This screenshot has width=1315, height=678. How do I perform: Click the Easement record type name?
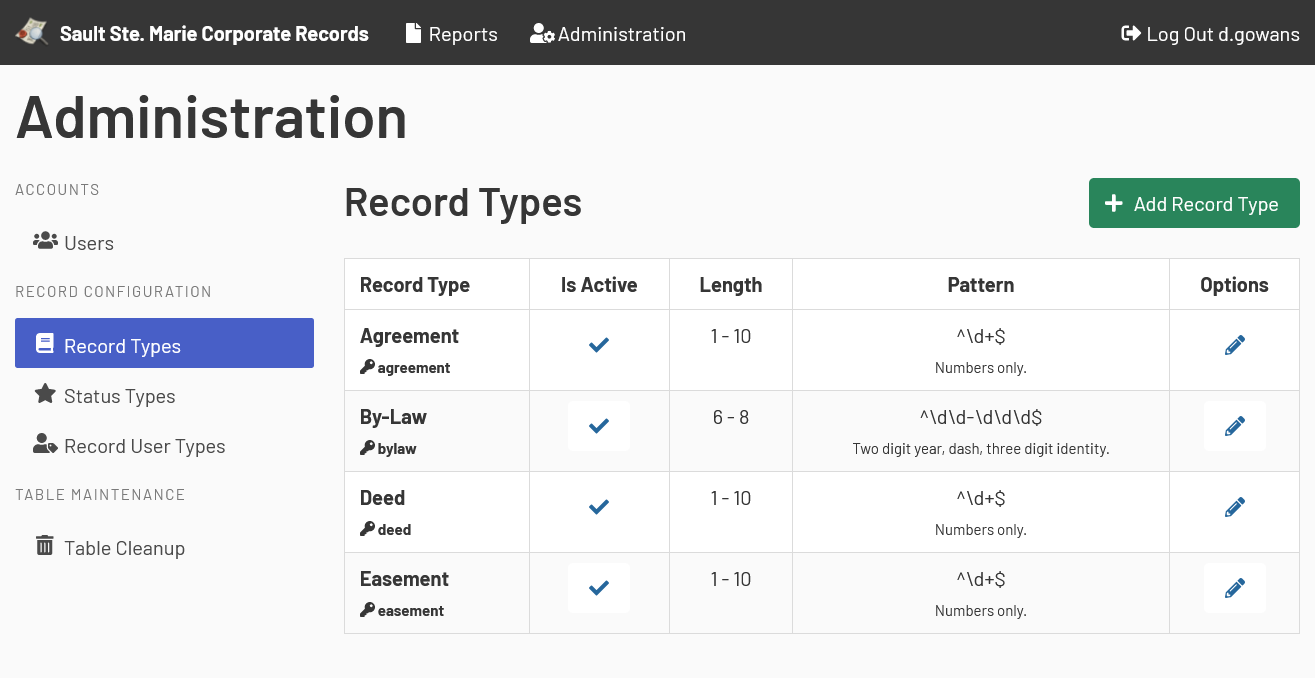pyautogui.click(x=404, y=579)
